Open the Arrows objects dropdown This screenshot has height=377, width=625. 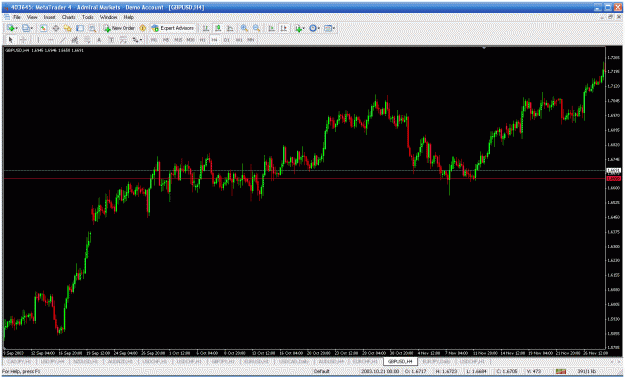pos(137,40)
